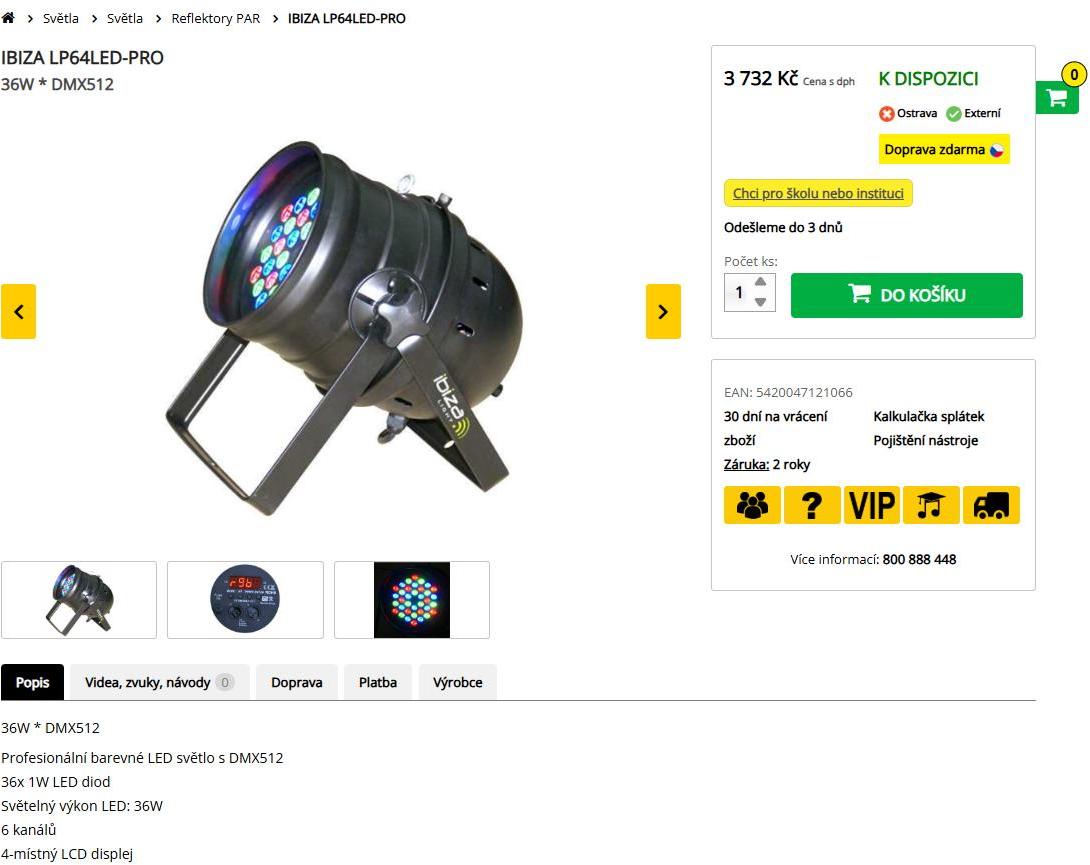1090x865 pixels.
Task: Click Chci pro školu nebo instituci link
Action: click(x=818, y=193)
